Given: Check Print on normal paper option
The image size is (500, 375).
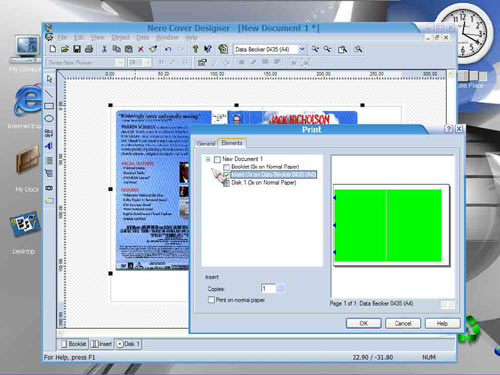Looking at the screenshot, I should tap(211, 300).
